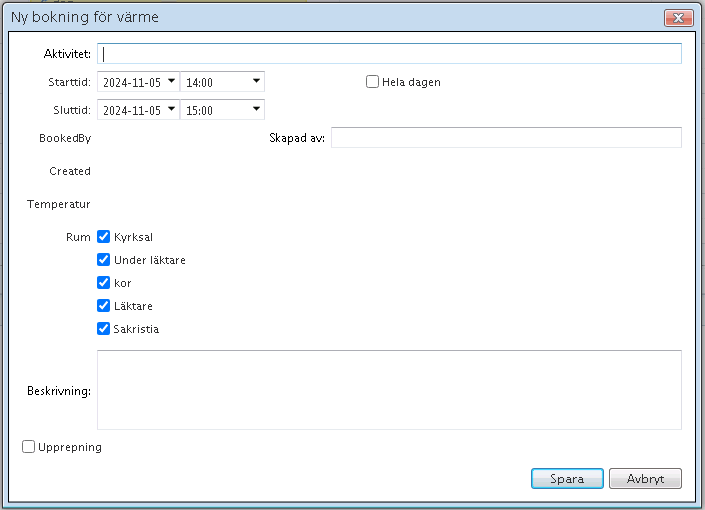
Task: Uncheck the Kyrksal room checkbox
Action: point(103,237)
